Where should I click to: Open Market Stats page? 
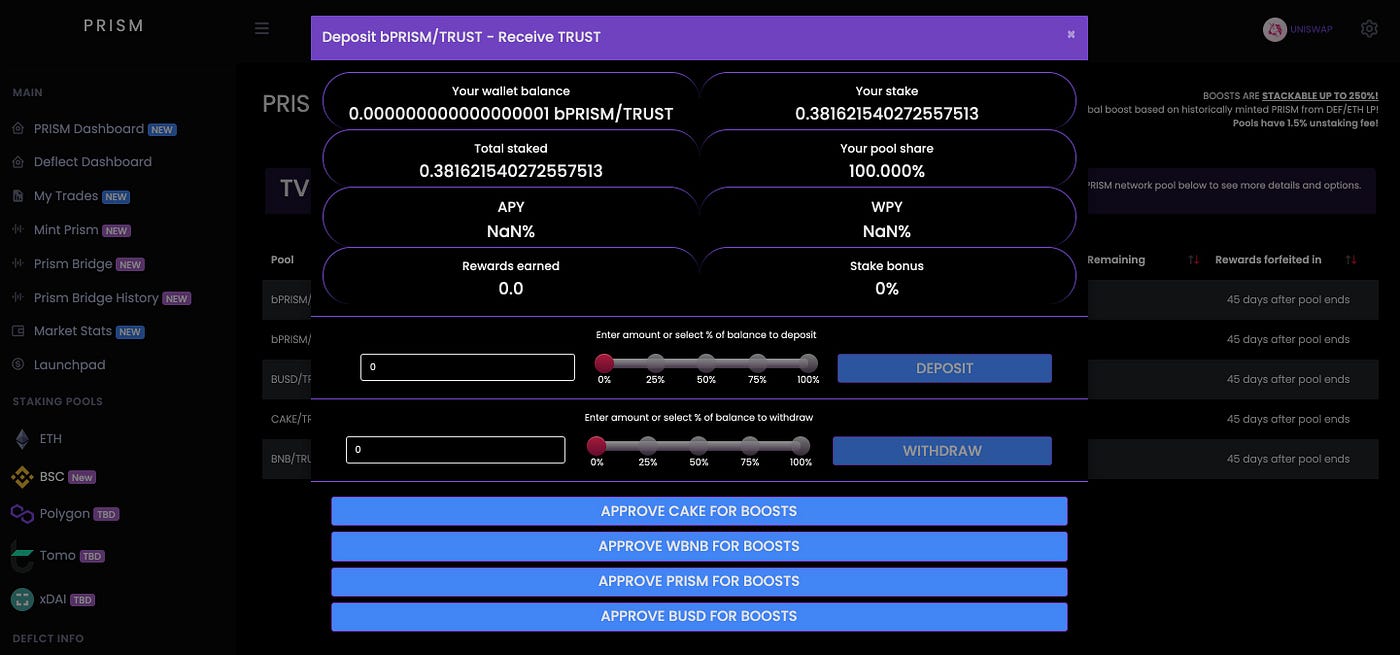(73, 331)
